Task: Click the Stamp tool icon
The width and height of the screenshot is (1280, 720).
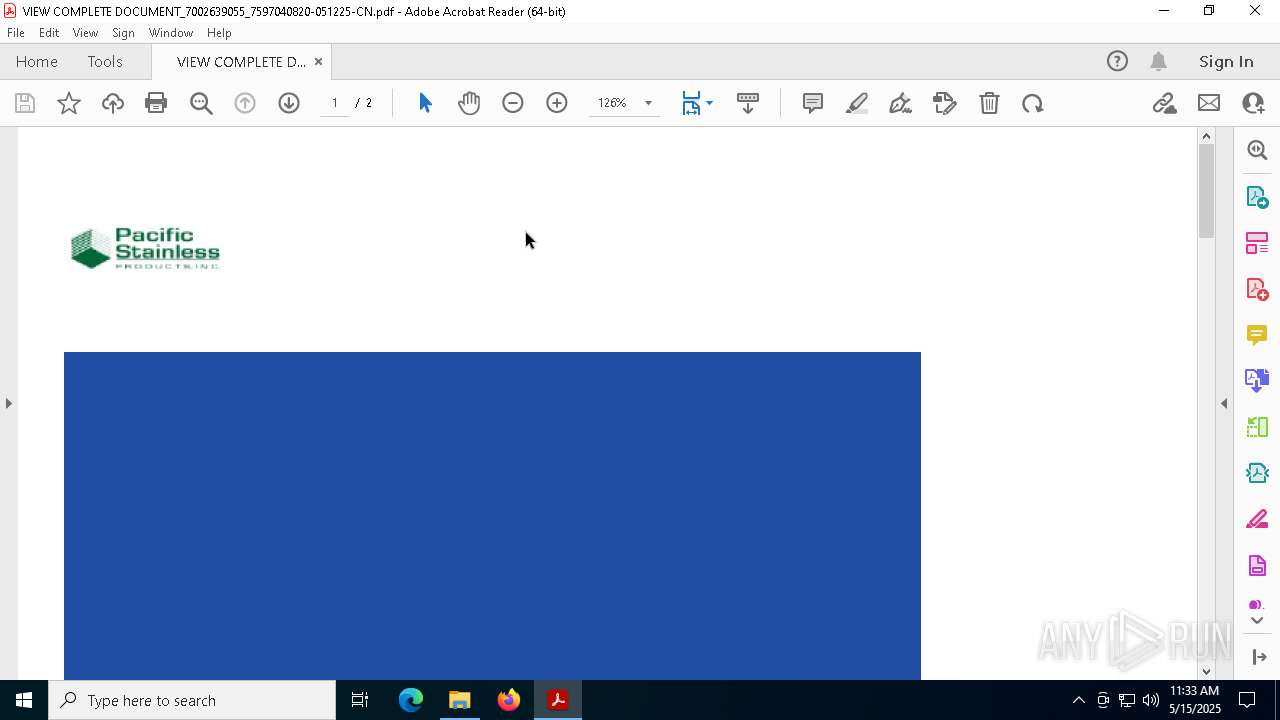Action: 945,103
